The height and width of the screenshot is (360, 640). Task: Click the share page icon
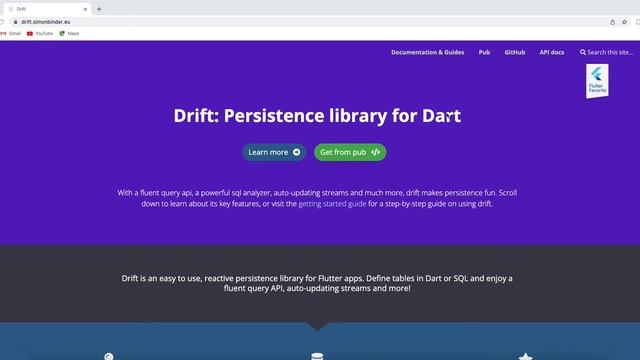pyautogui.click(x=612, y=22)
